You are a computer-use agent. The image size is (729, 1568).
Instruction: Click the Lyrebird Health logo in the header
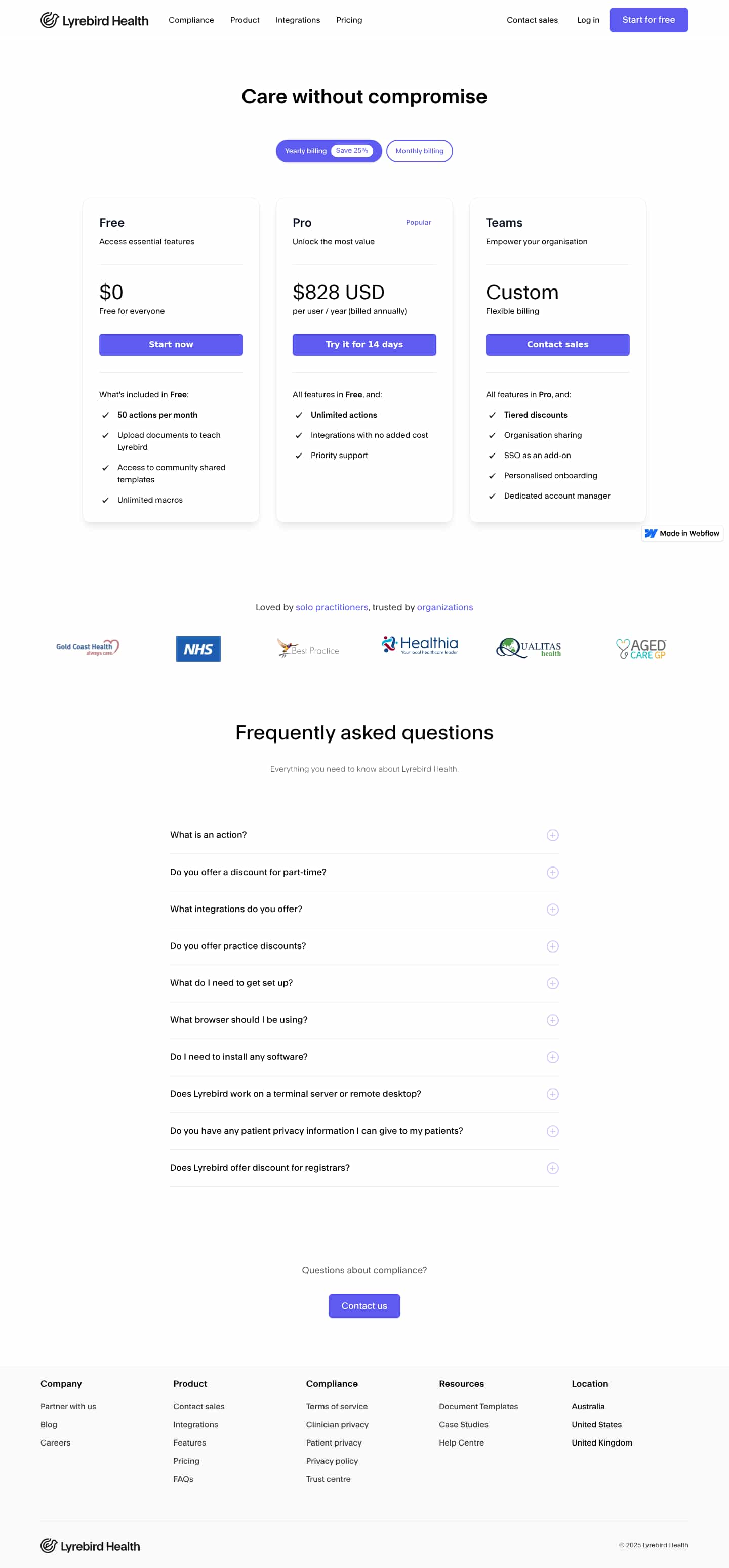94,20
